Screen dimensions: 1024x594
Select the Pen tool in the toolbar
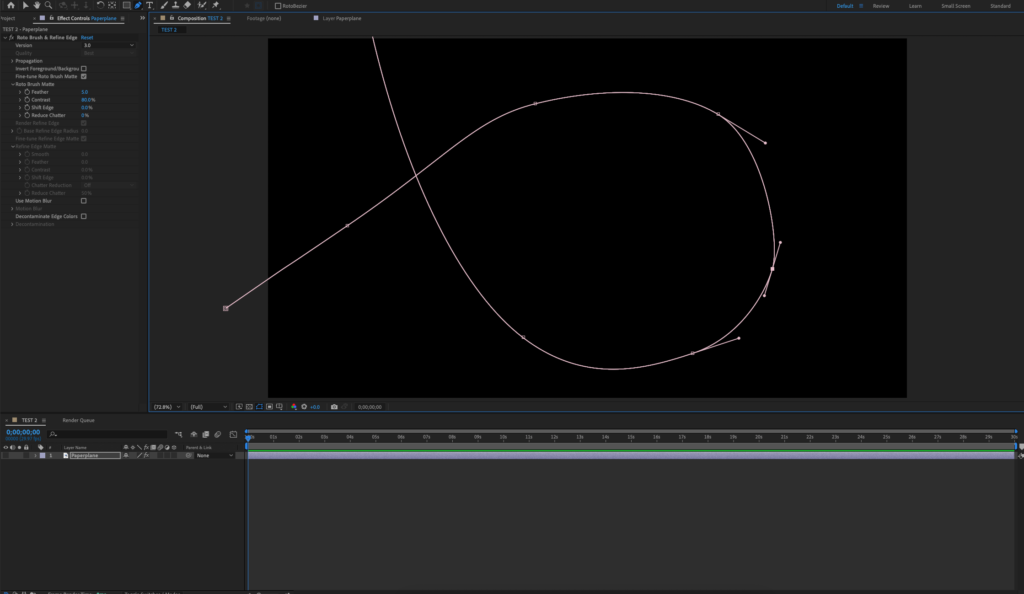(138, 5)
